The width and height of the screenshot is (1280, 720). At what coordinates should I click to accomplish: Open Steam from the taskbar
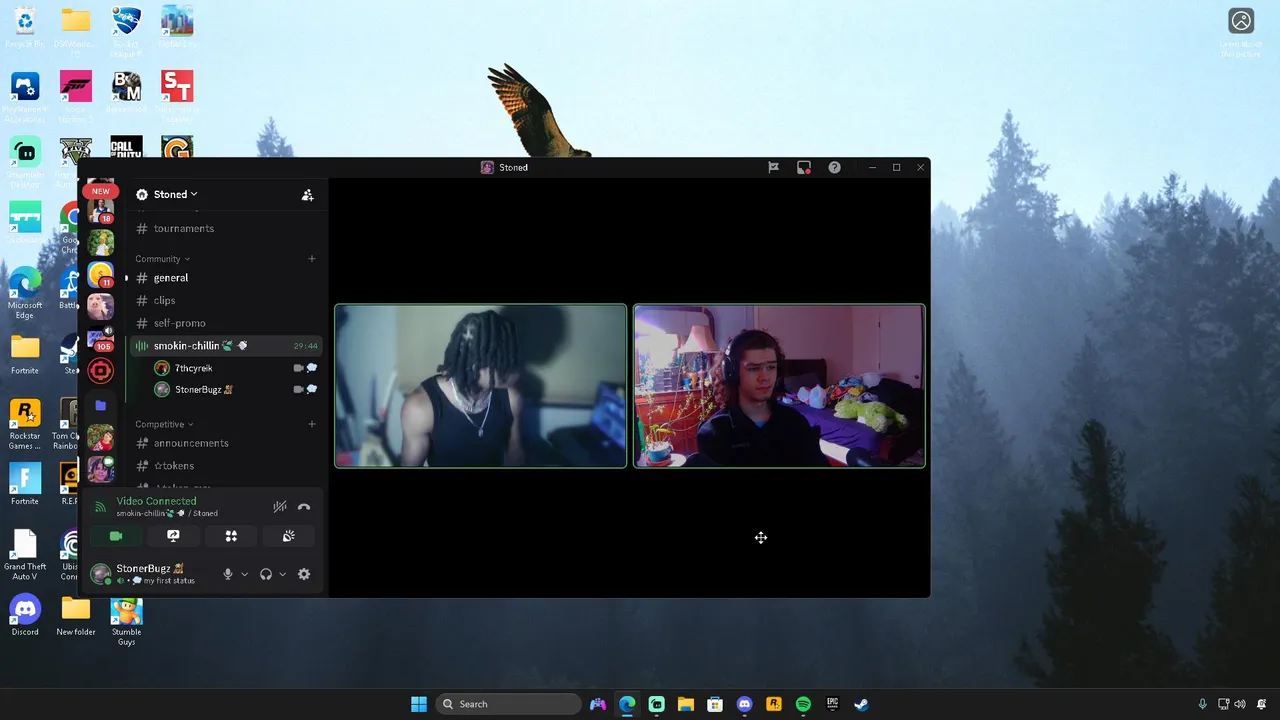click(861, 704)
